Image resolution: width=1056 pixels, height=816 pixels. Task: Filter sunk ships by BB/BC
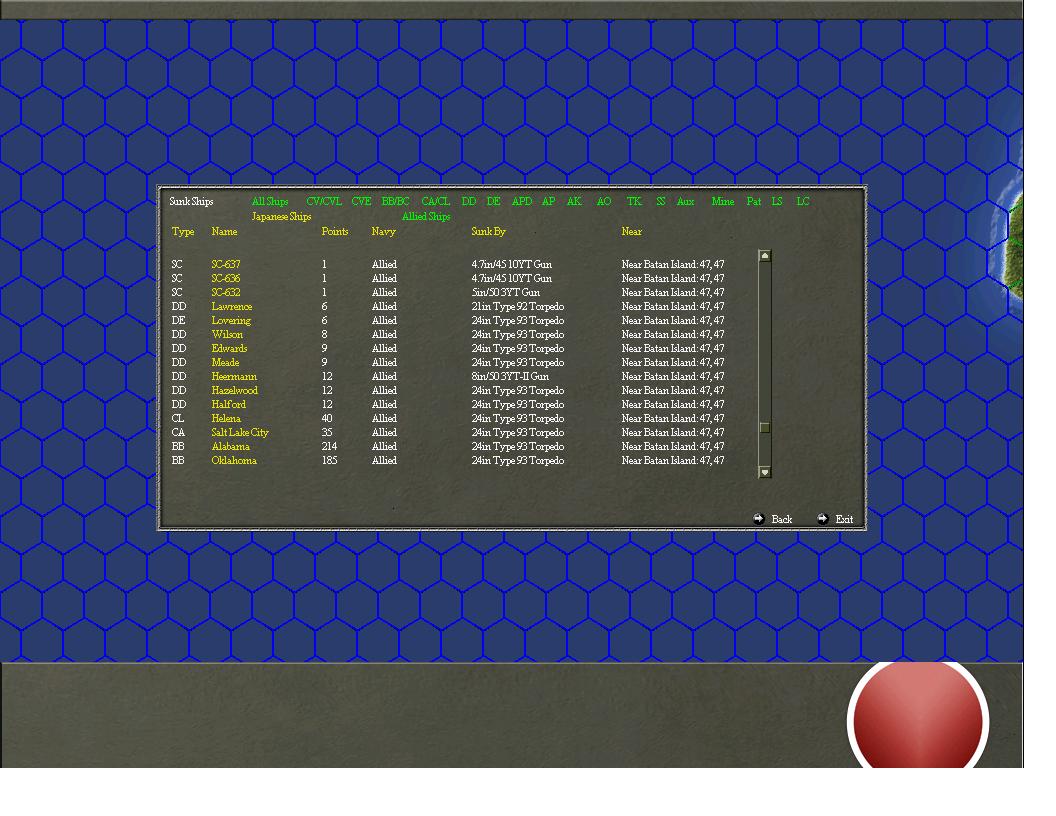point(395,201)
